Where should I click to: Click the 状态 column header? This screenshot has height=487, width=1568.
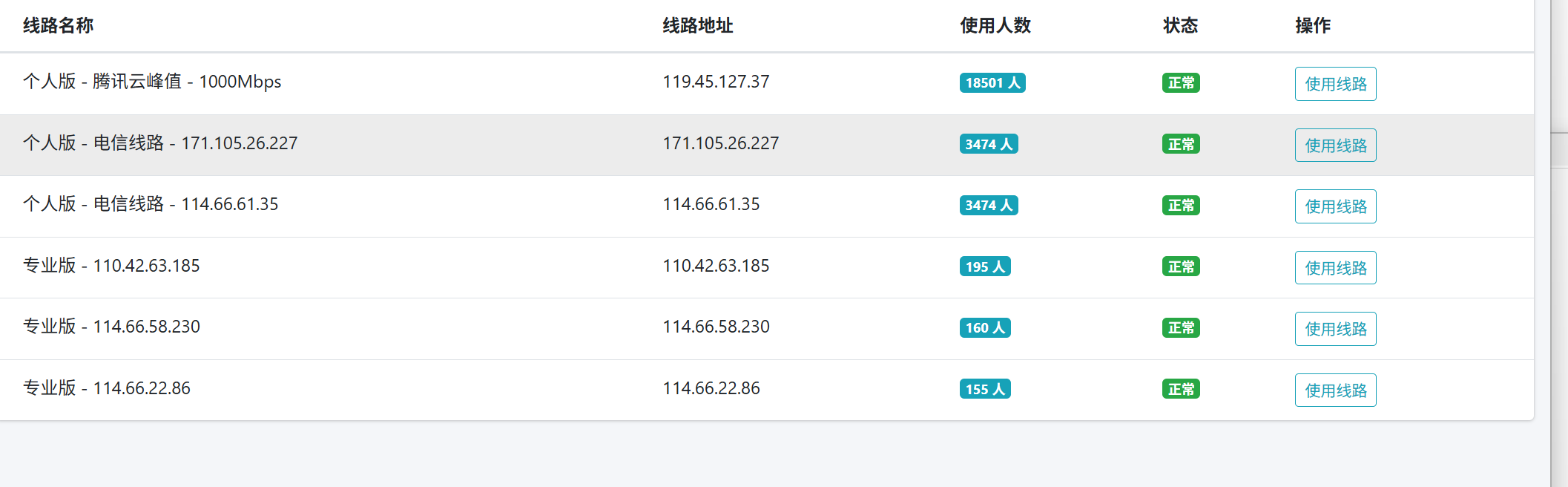click(x=1180, y=26)
